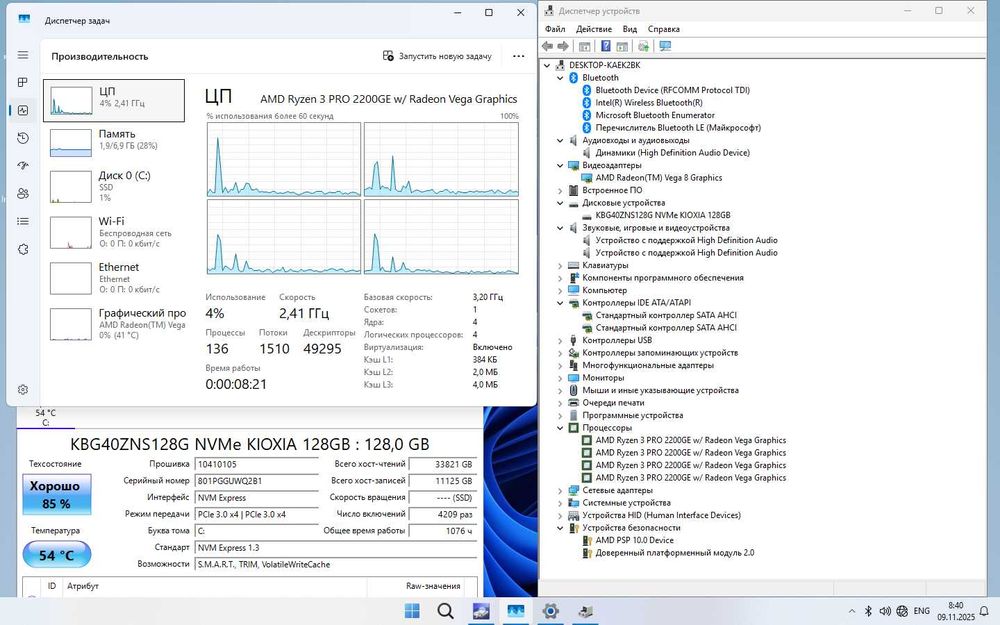Open the Task Manager hamburger navigation menu
The height and width of the screenshot is (625, 1000).
pyautogui.click(x=23, y=55)
